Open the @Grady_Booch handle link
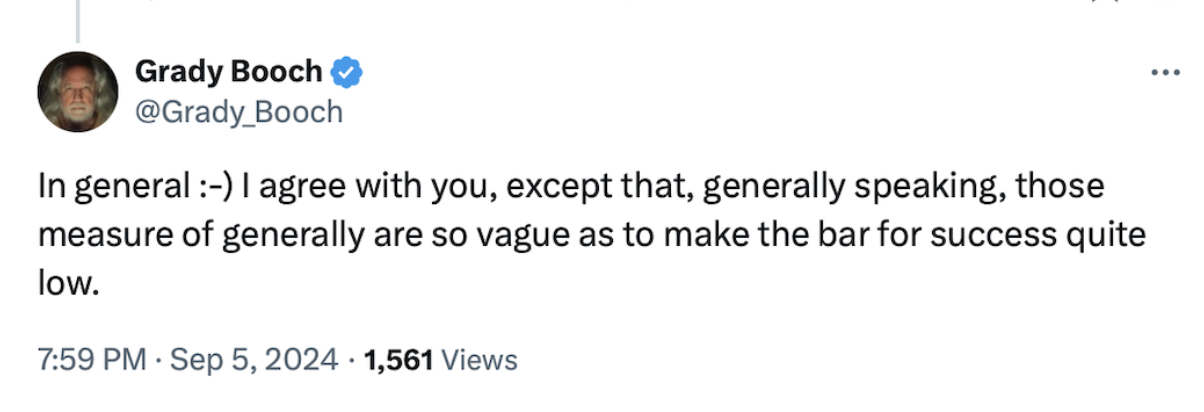This screenshot has width=1204, height=412. (x=237, y=111)
